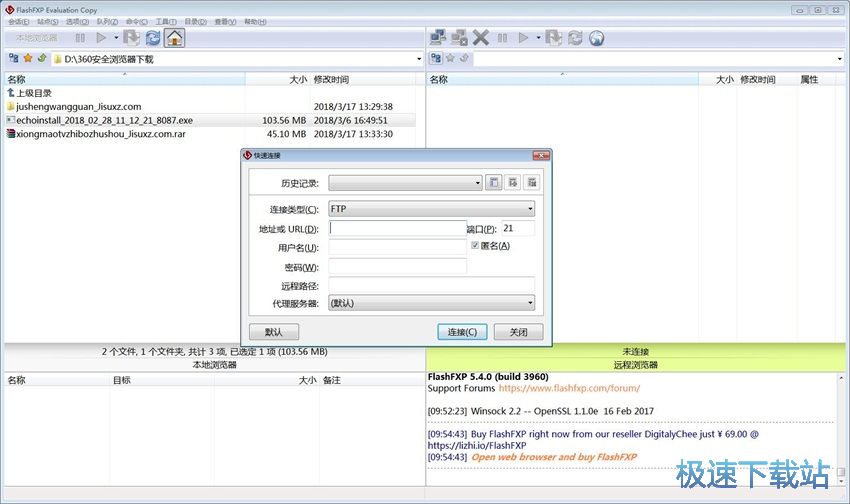Focus the 地址或 URL input field
This screenshot has height=504, width=850.
pos(397,228)
